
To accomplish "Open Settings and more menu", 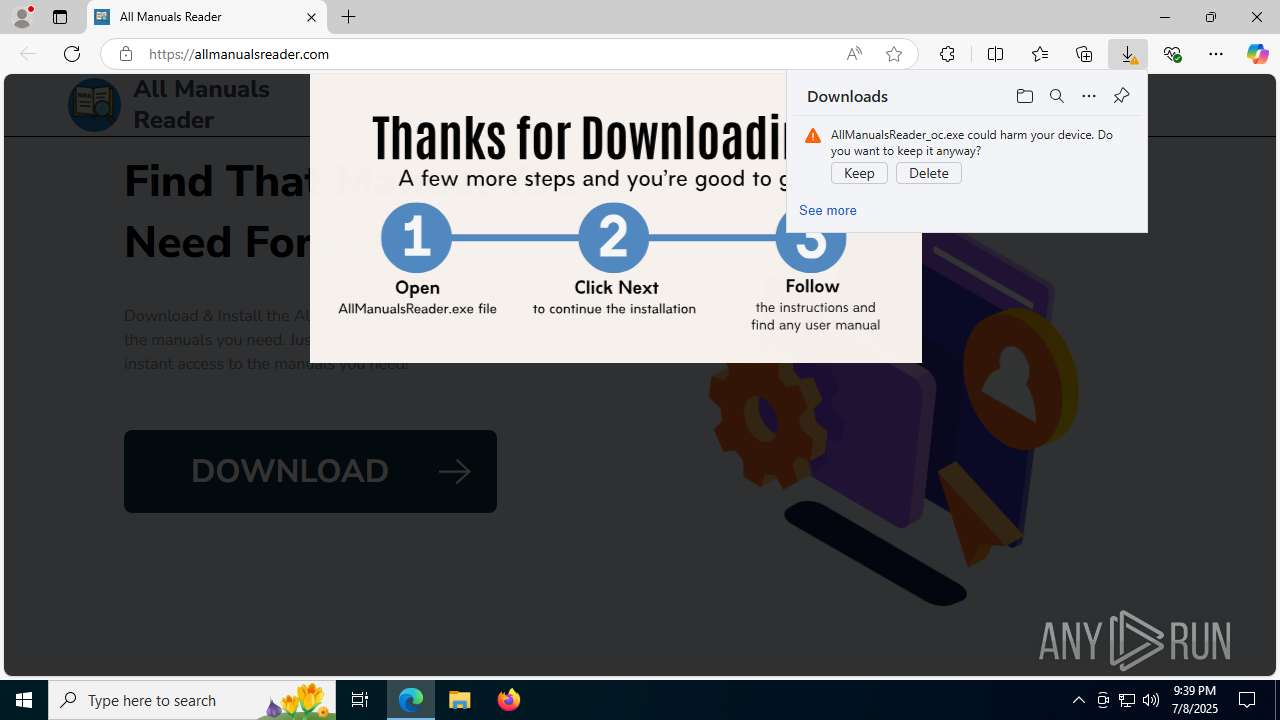I will click(x=1216, y=54).
